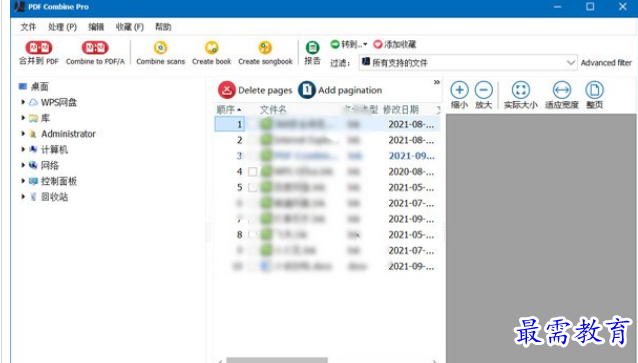Sort by the 修改日期 column header
Screen dimensions: 638x363
(x=400, y=109)
